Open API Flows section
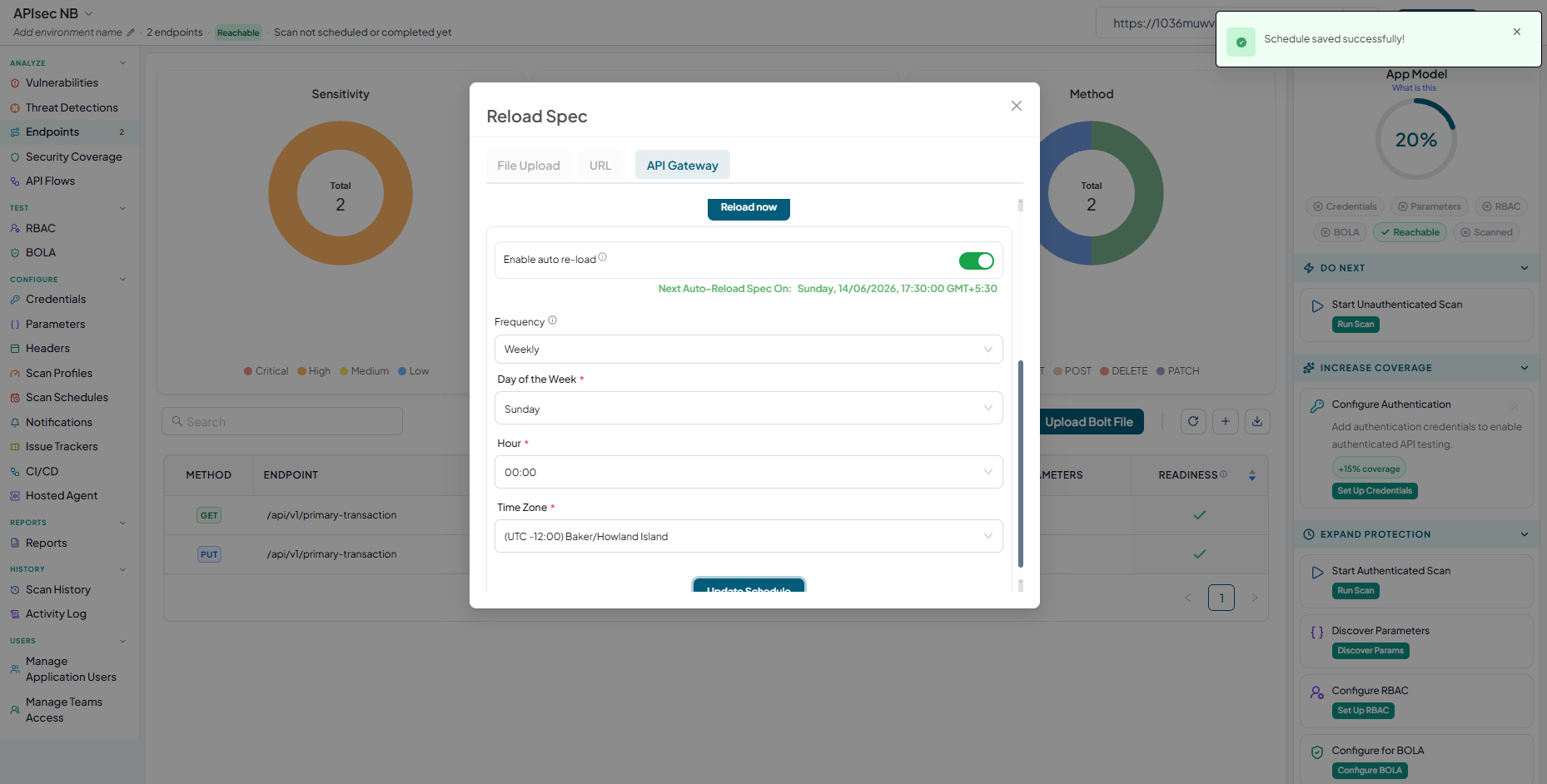 (x=50, y=181)
